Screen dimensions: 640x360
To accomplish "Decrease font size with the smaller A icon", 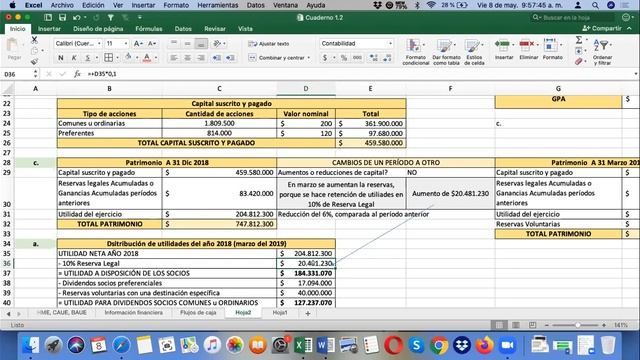I will (x=151, y=44).
